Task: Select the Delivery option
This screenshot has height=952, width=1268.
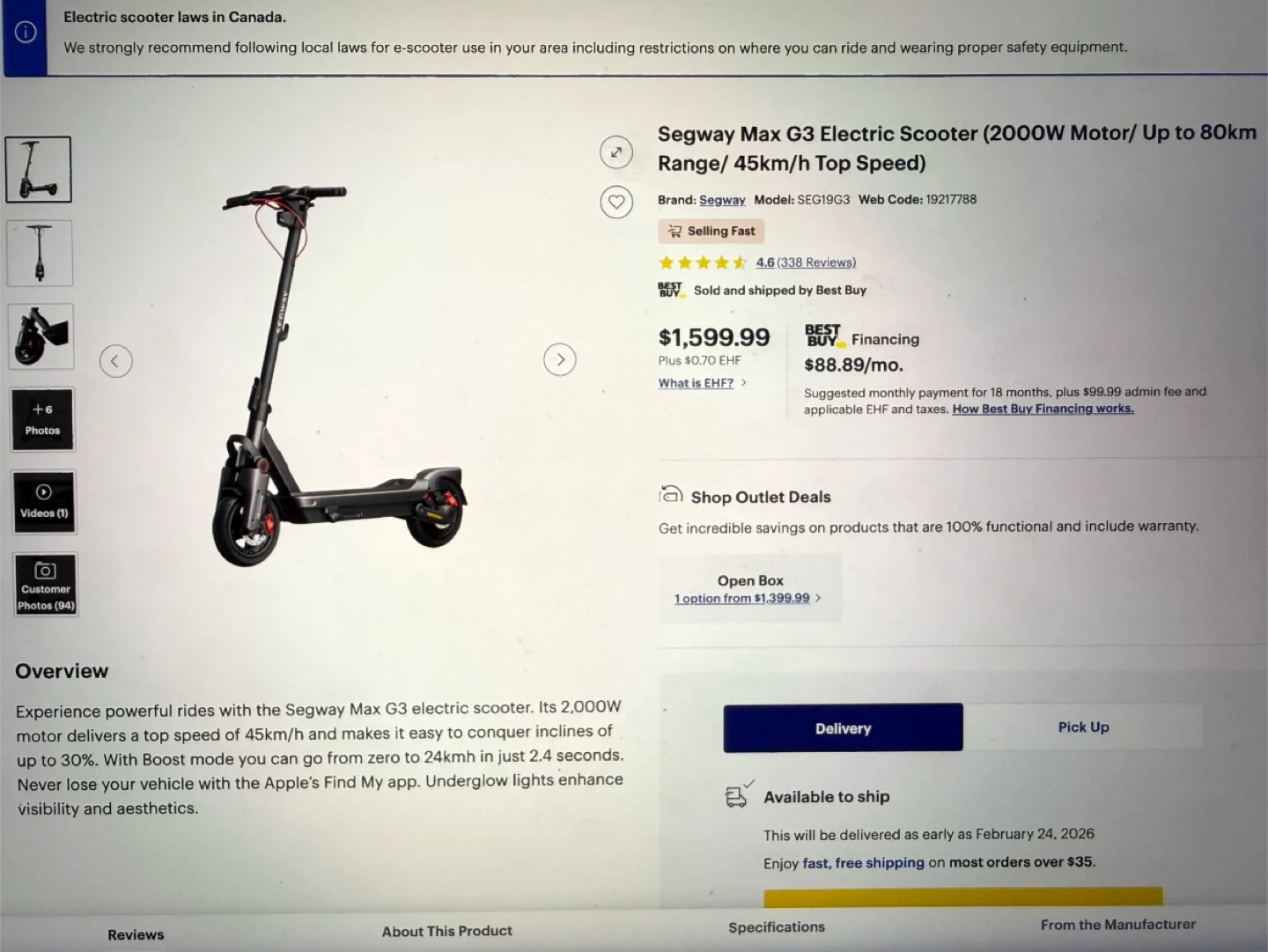Action: [x=843, y=728]
